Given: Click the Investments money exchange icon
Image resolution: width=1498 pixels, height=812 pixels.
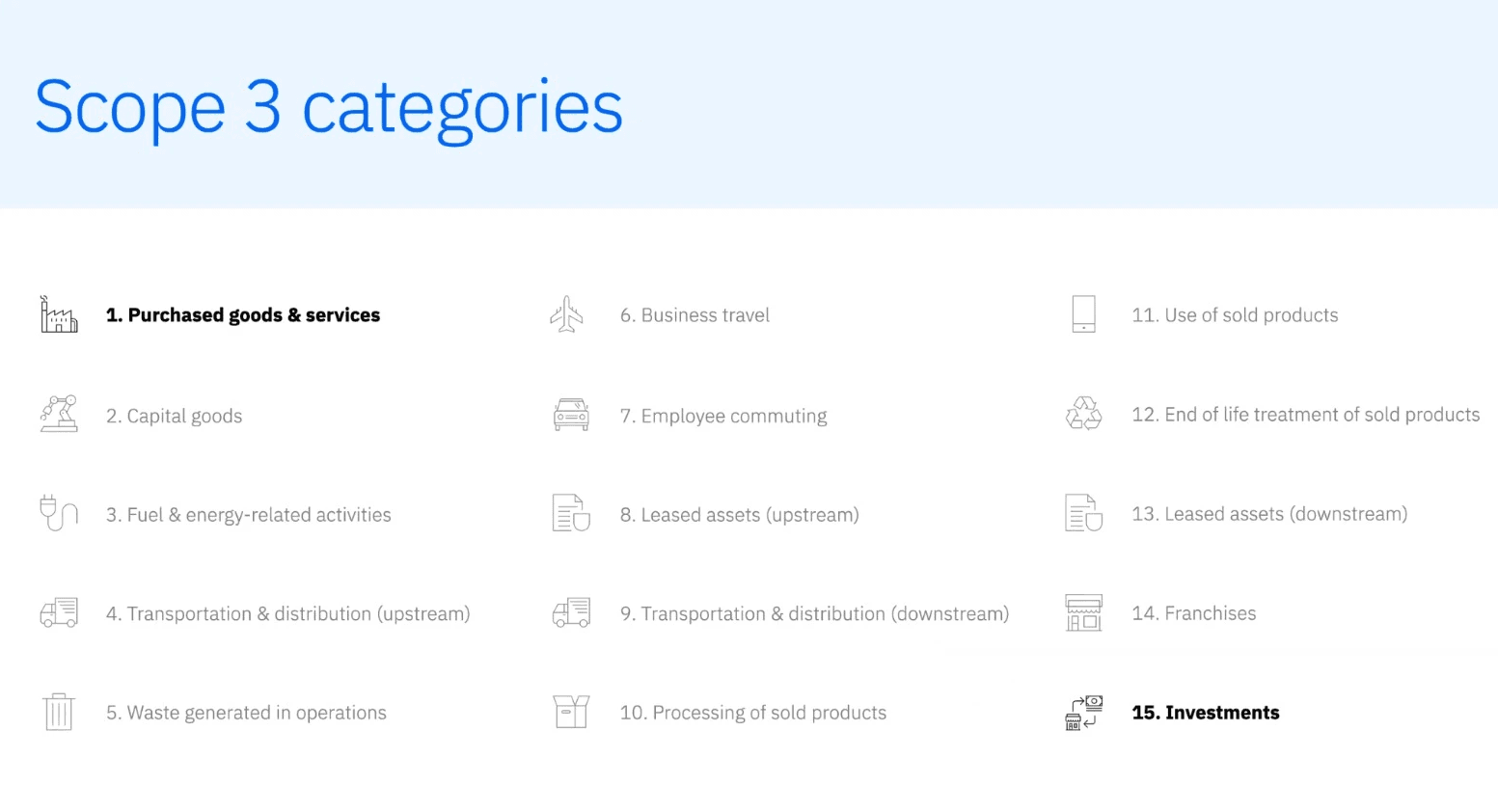Looking at the screenshot, I should [x=1083, y=713].
